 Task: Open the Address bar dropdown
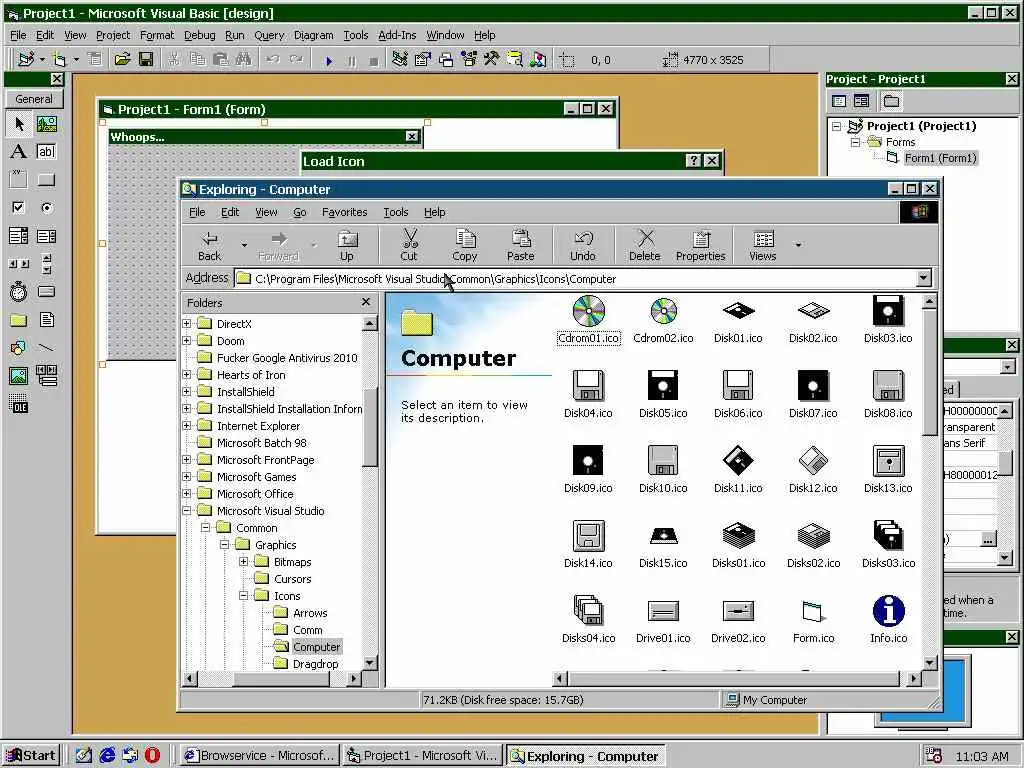click(x=923, y=279)
